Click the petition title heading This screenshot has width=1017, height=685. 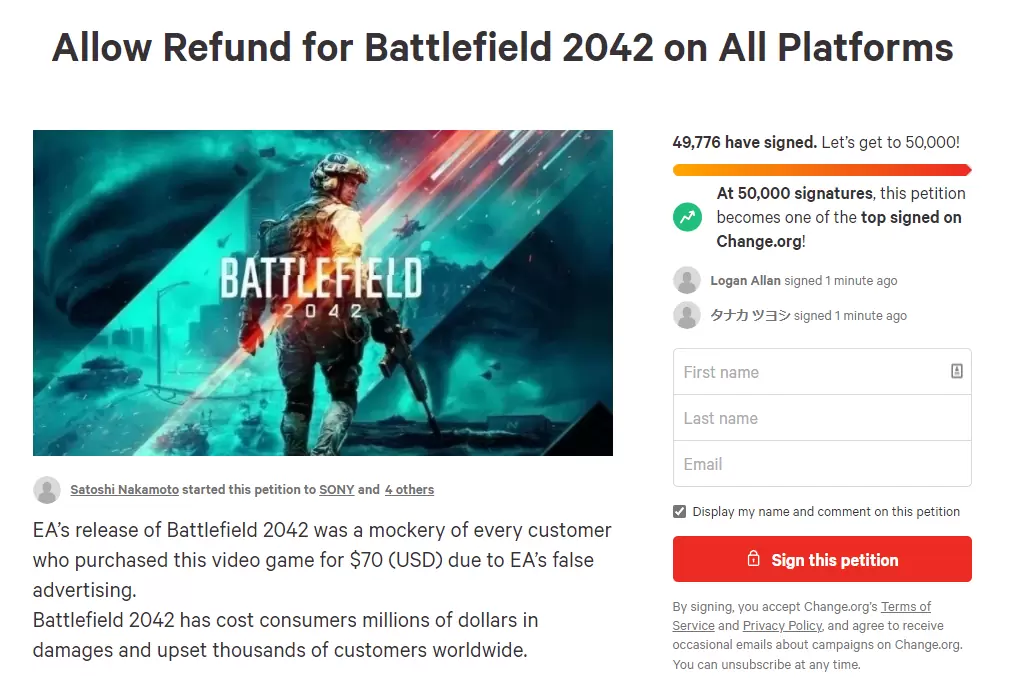point(502,48)
